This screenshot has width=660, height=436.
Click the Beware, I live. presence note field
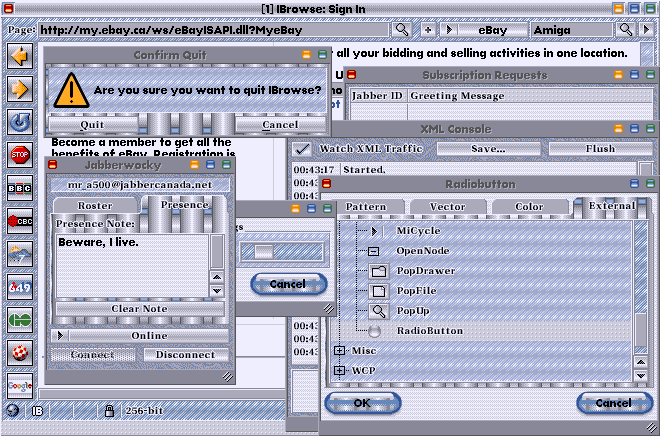132,266
